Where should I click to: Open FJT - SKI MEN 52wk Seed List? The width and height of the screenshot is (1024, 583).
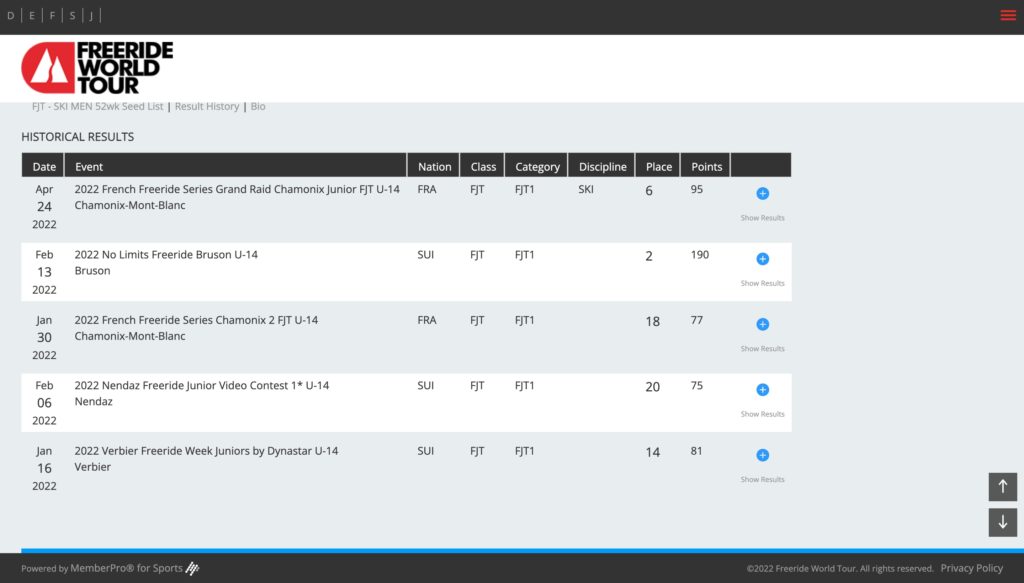[x=97, y=106]
